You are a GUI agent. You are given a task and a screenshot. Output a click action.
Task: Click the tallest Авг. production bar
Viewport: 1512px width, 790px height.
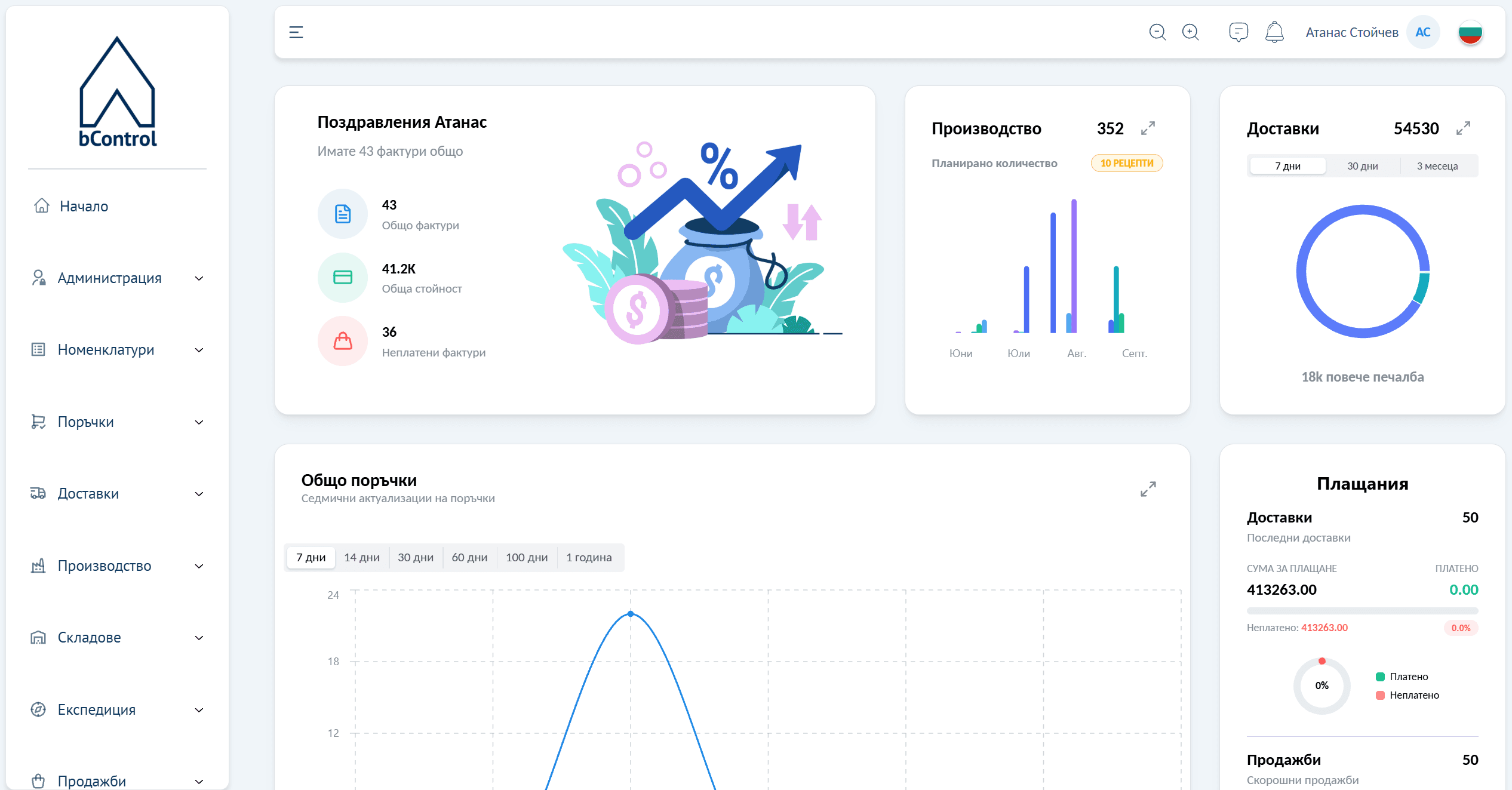point(1074,266)
